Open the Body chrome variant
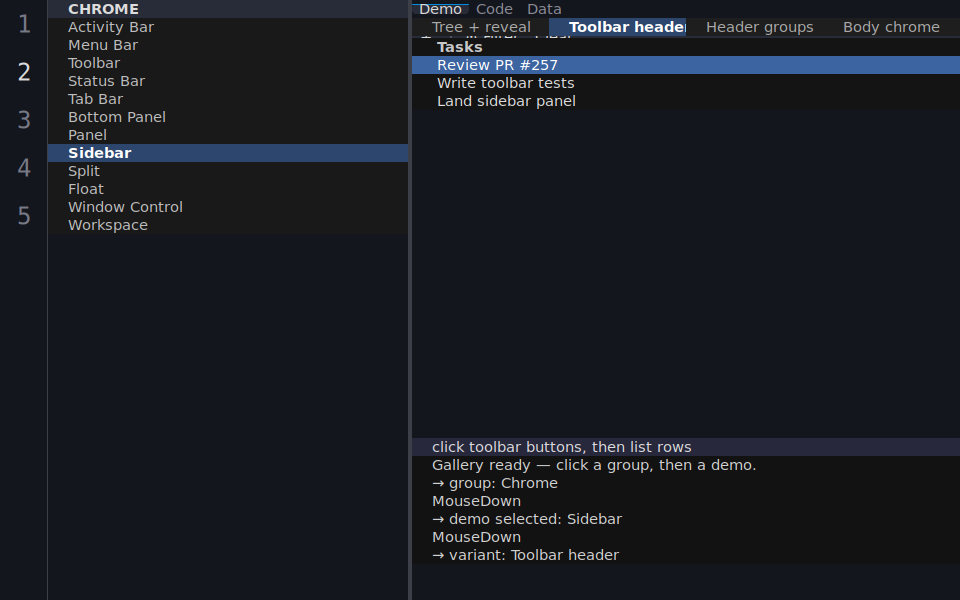 pyautogui.click(x=891, y=27)
